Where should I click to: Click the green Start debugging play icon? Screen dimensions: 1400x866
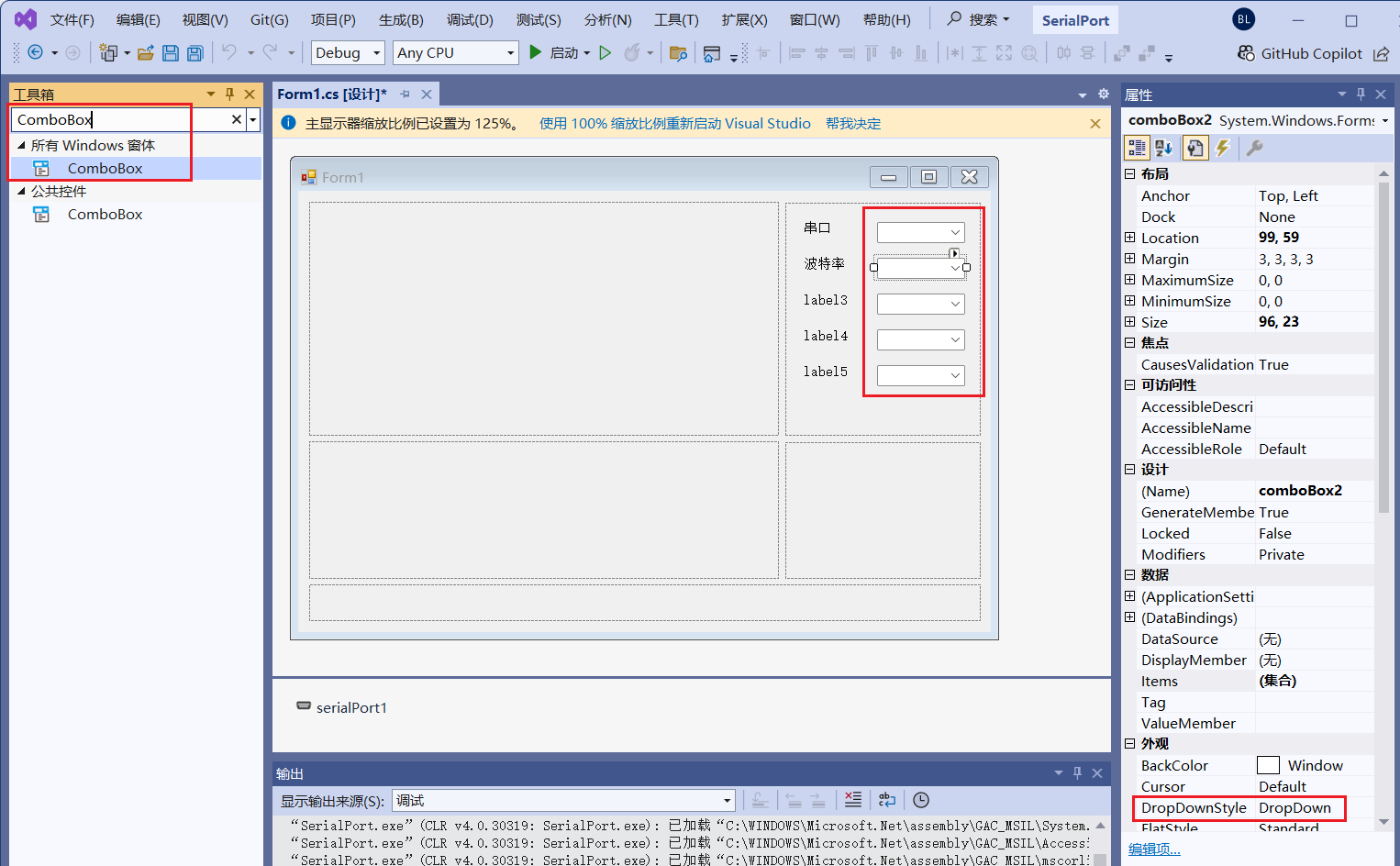(x=535, y=52)
